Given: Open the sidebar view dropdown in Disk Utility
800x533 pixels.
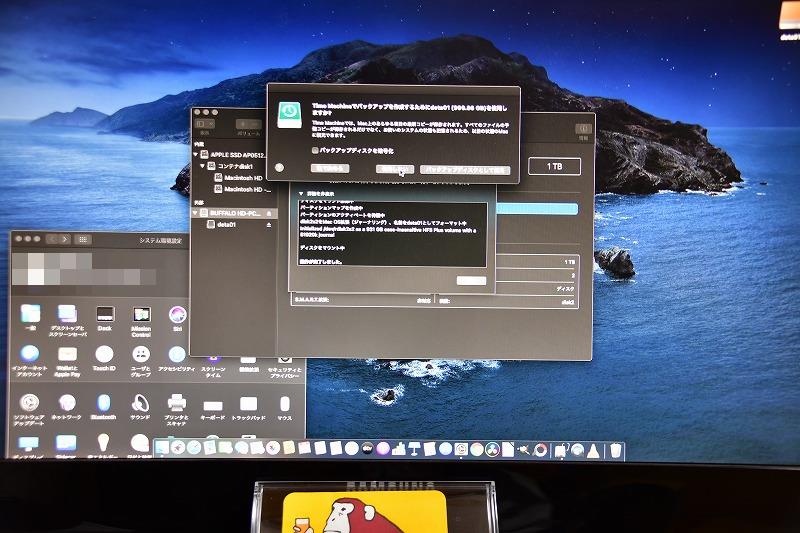Looking at the screenshot, I should (205, 124).
